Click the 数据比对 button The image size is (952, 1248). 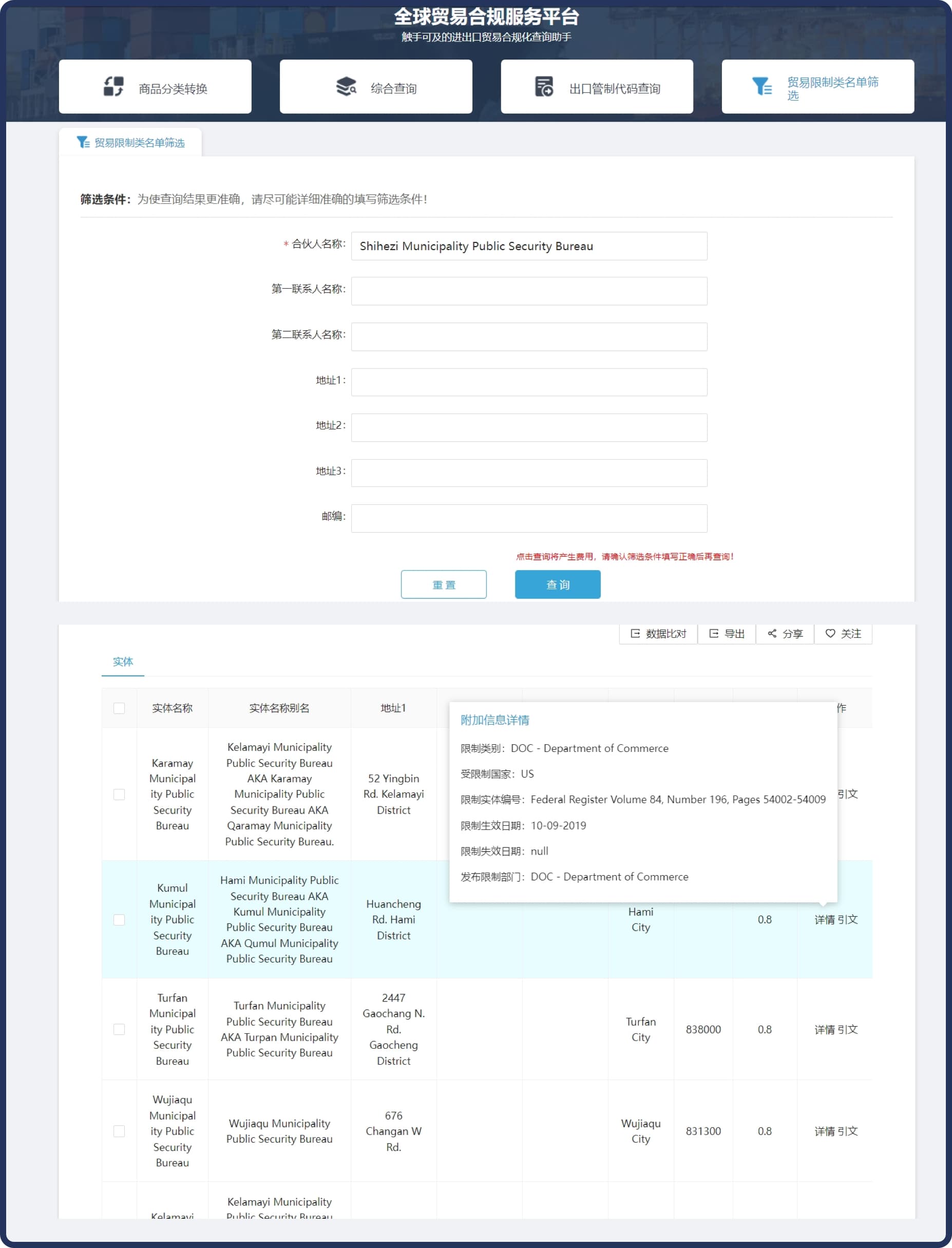coord(658,634)
